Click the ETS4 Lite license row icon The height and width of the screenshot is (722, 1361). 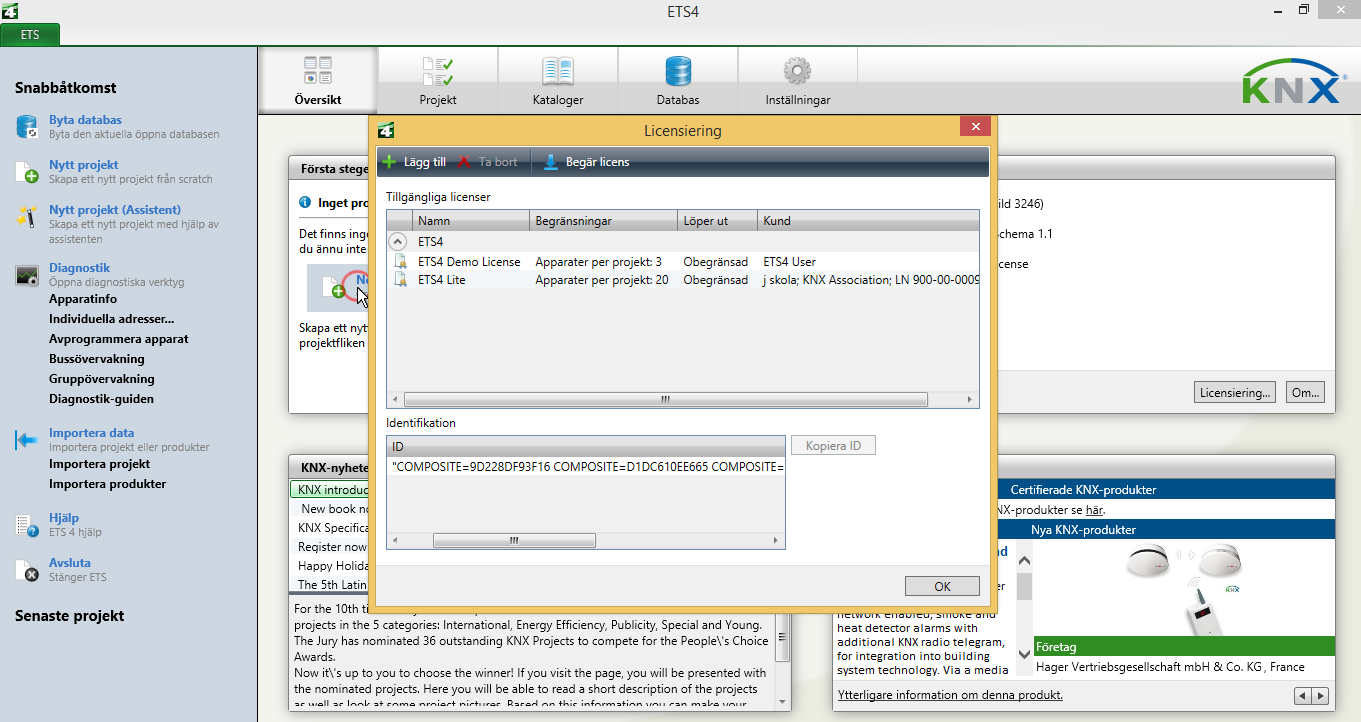point(401,281)
